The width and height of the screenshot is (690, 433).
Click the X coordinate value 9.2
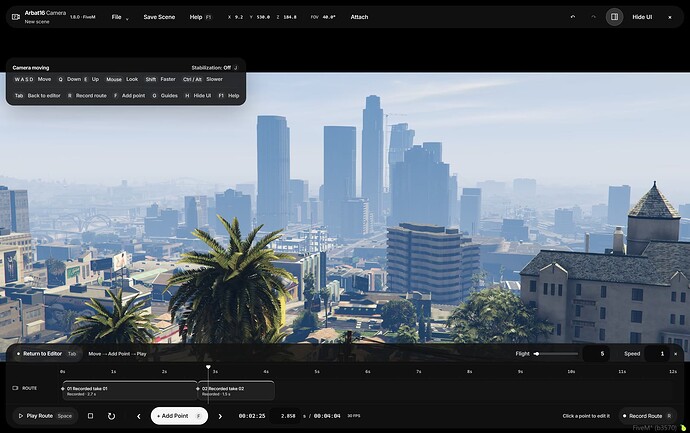point(239,17)
